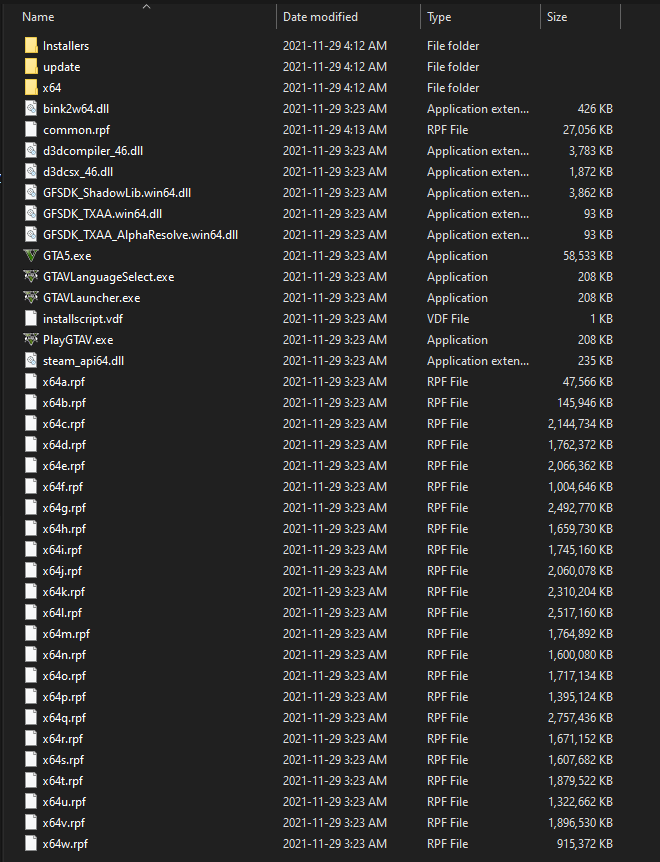Select the x64s.rpf file name
Image resolution: width=660 pixels, height=862 pixels.
[x=63, y=760]
